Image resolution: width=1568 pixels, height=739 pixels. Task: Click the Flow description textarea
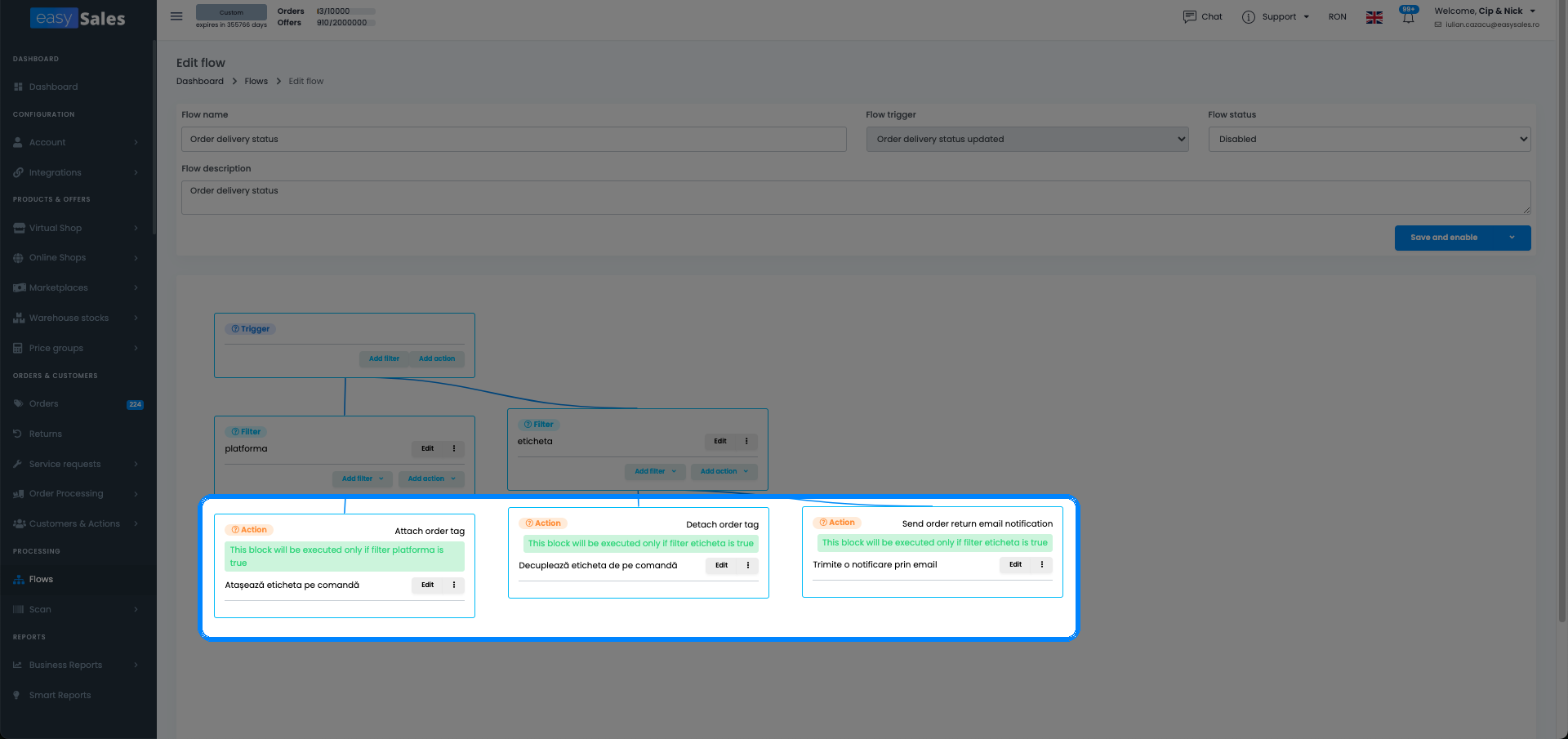click(x=856, y=198)
